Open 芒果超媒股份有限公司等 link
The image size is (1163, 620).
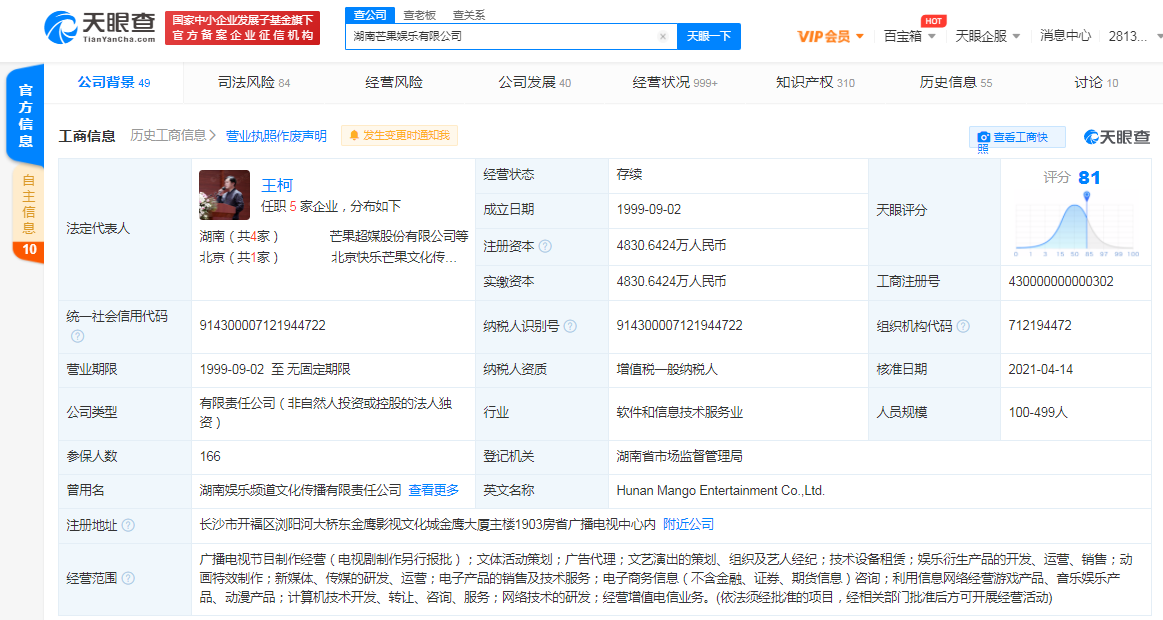[x=399, y=236]
